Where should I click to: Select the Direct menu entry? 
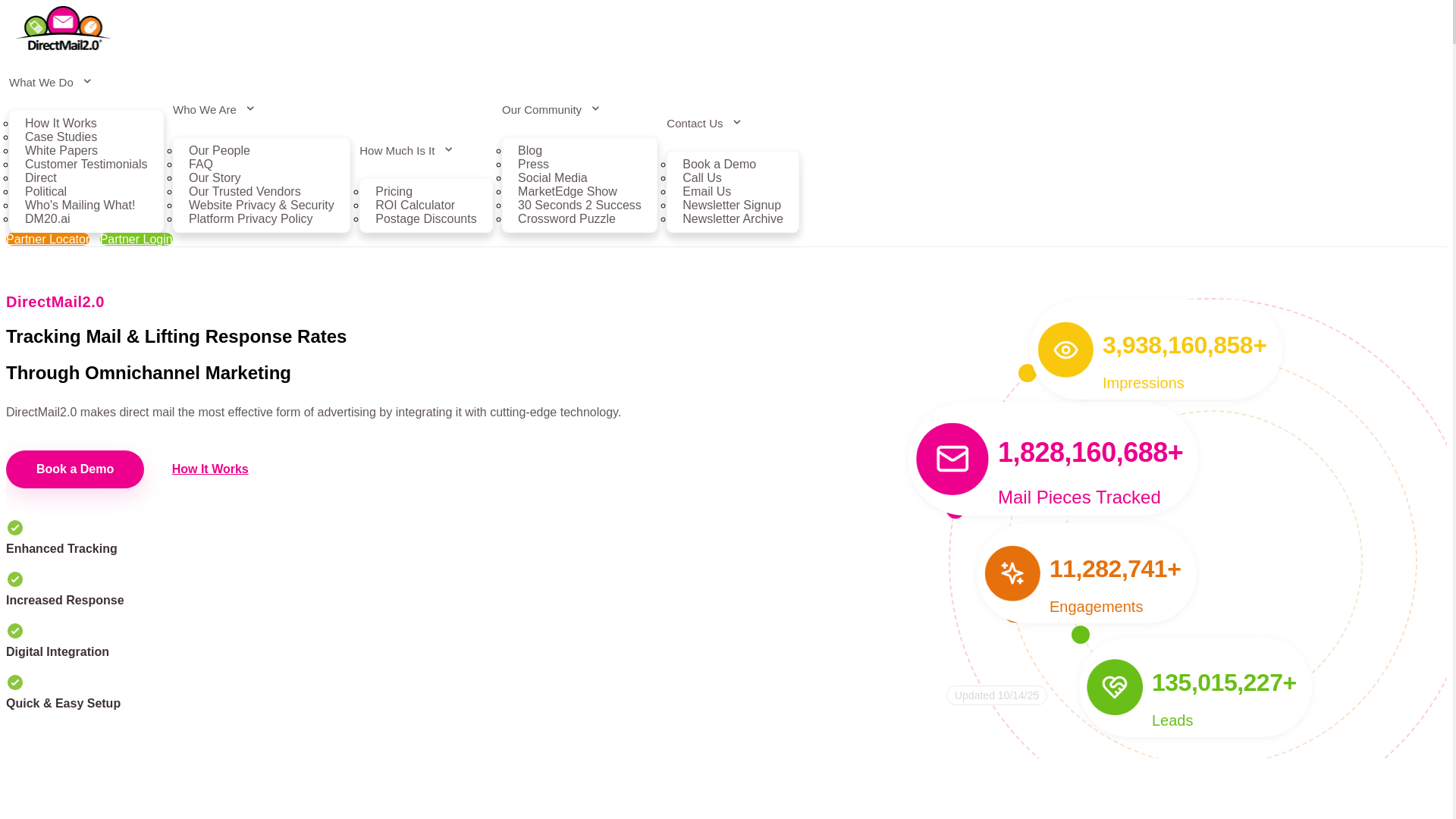(41, 177)
